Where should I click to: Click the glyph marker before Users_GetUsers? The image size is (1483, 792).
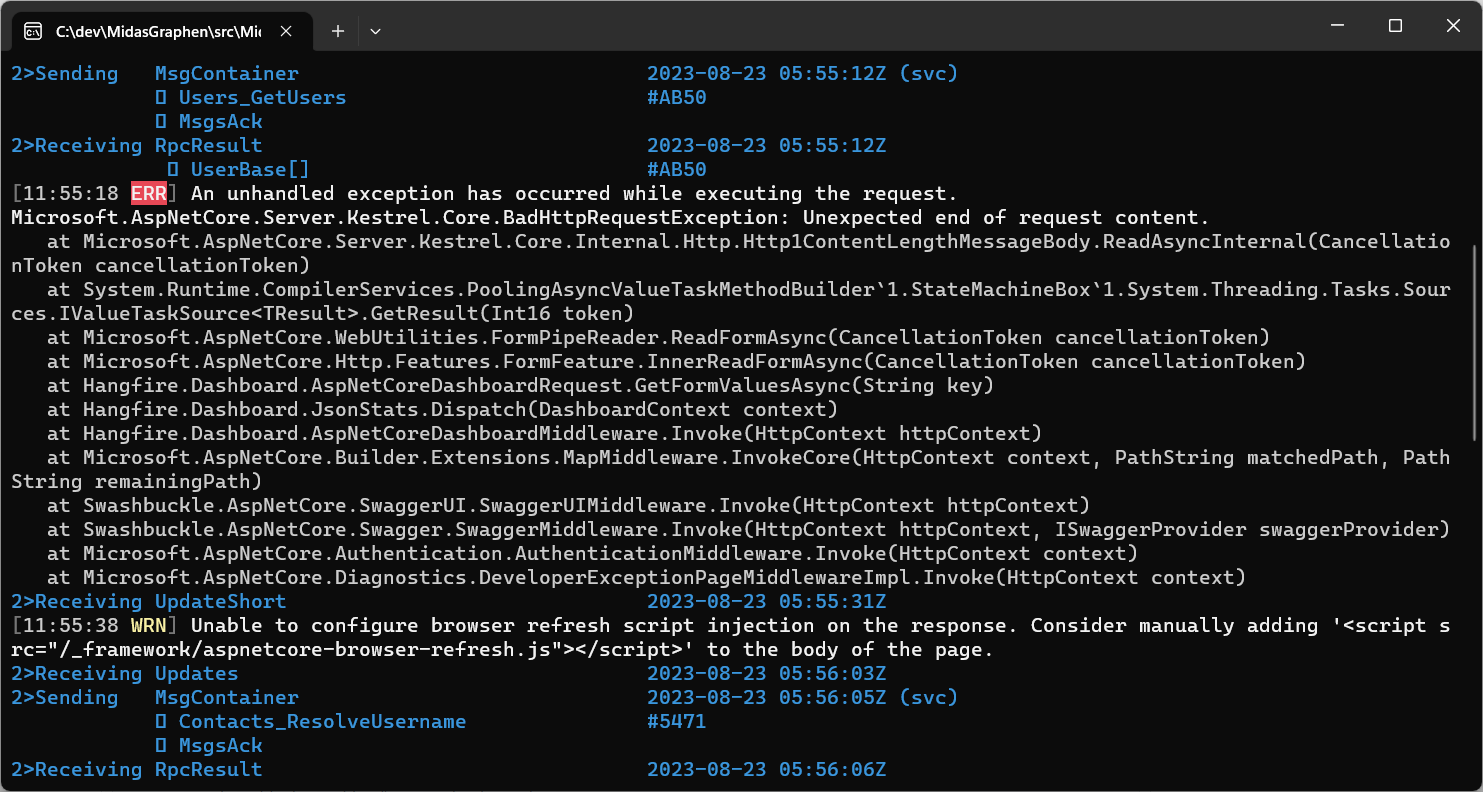(x=160, y=97)
